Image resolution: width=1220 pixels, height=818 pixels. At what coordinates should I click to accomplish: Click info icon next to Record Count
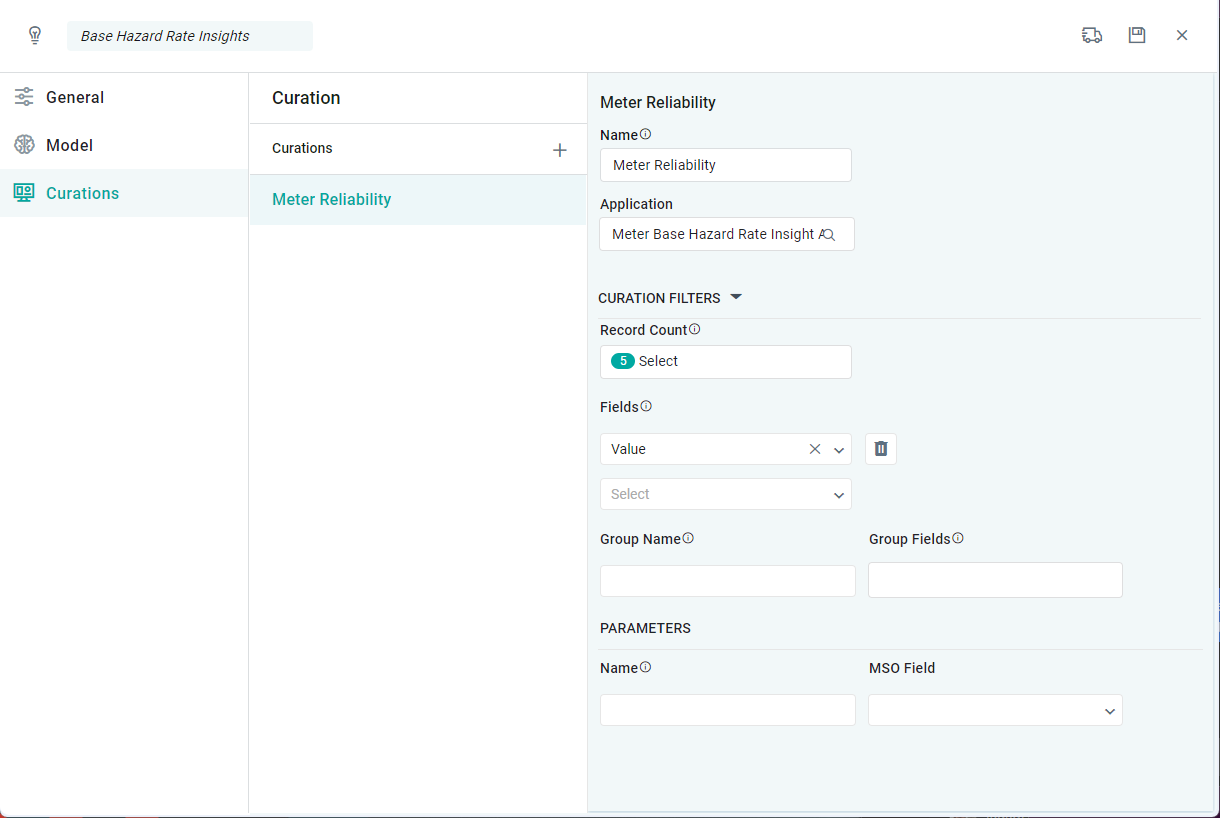pos(695,329)
